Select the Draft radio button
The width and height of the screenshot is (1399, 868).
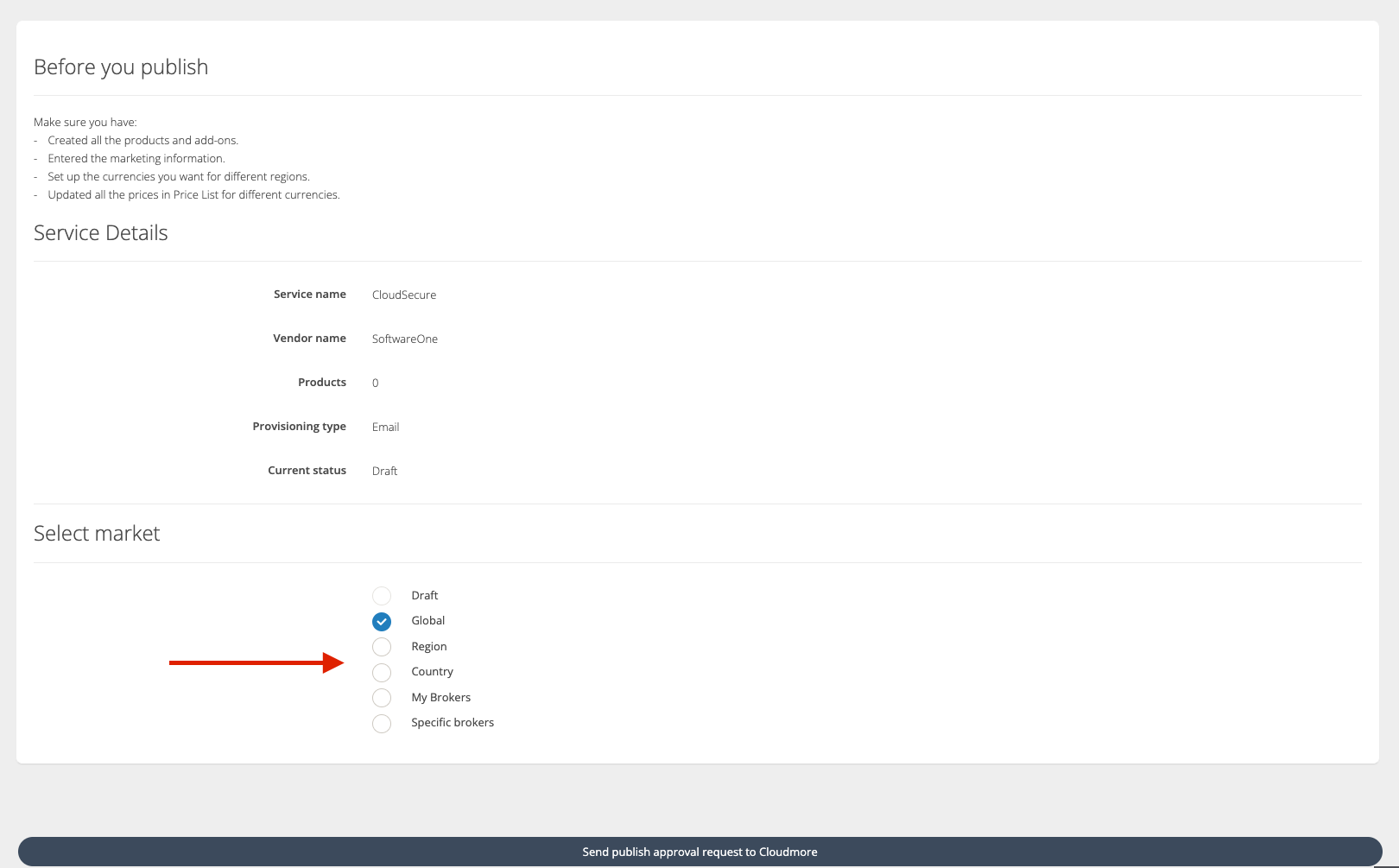382,596
